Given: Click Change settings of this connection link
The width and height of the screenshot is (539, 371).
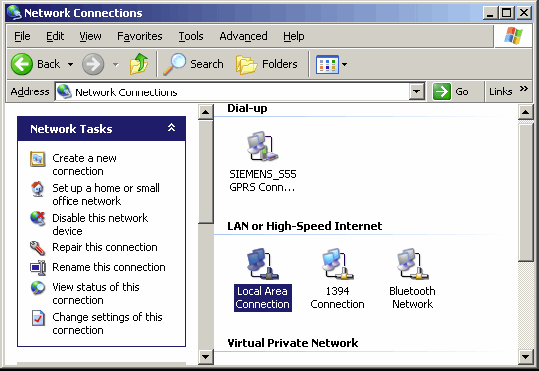Looking at the screenshot, I should click(107, 324).
